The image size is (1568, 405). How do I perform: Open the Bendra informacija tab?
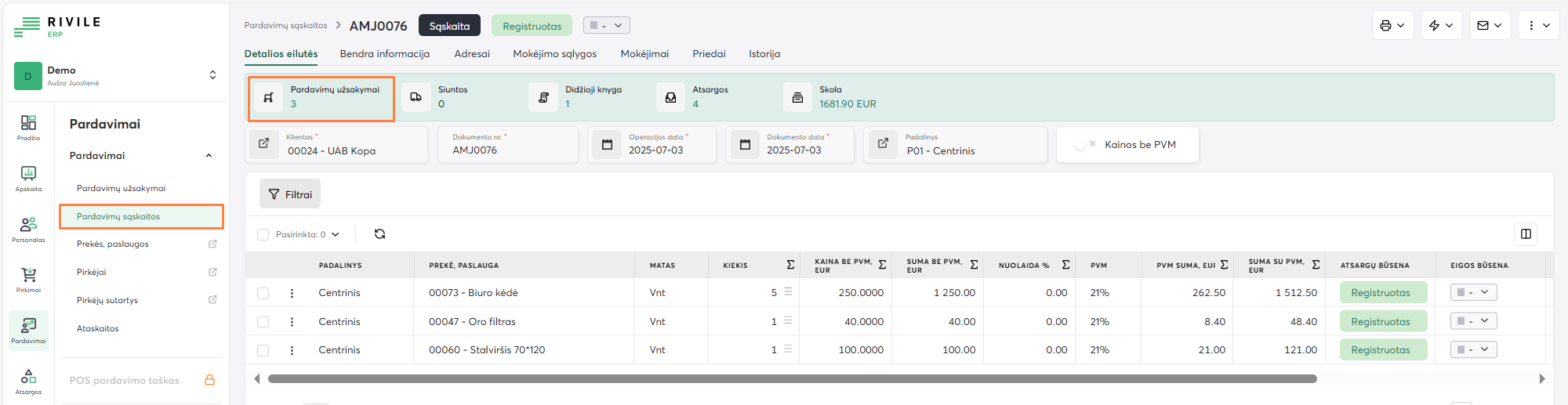tap(384, 54)
